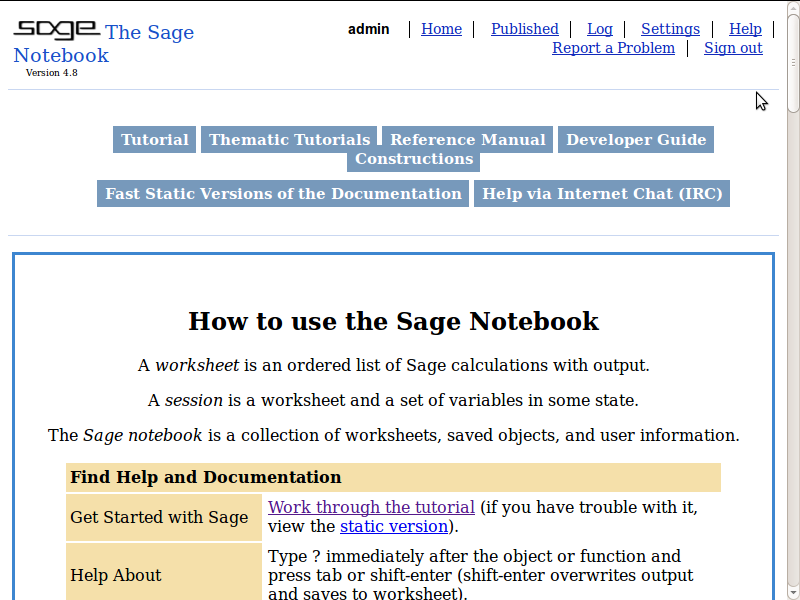Open Help via Internet Chat (IRC)
The width and height of the screenshot is (800, 600).
[x=602, y=194]
